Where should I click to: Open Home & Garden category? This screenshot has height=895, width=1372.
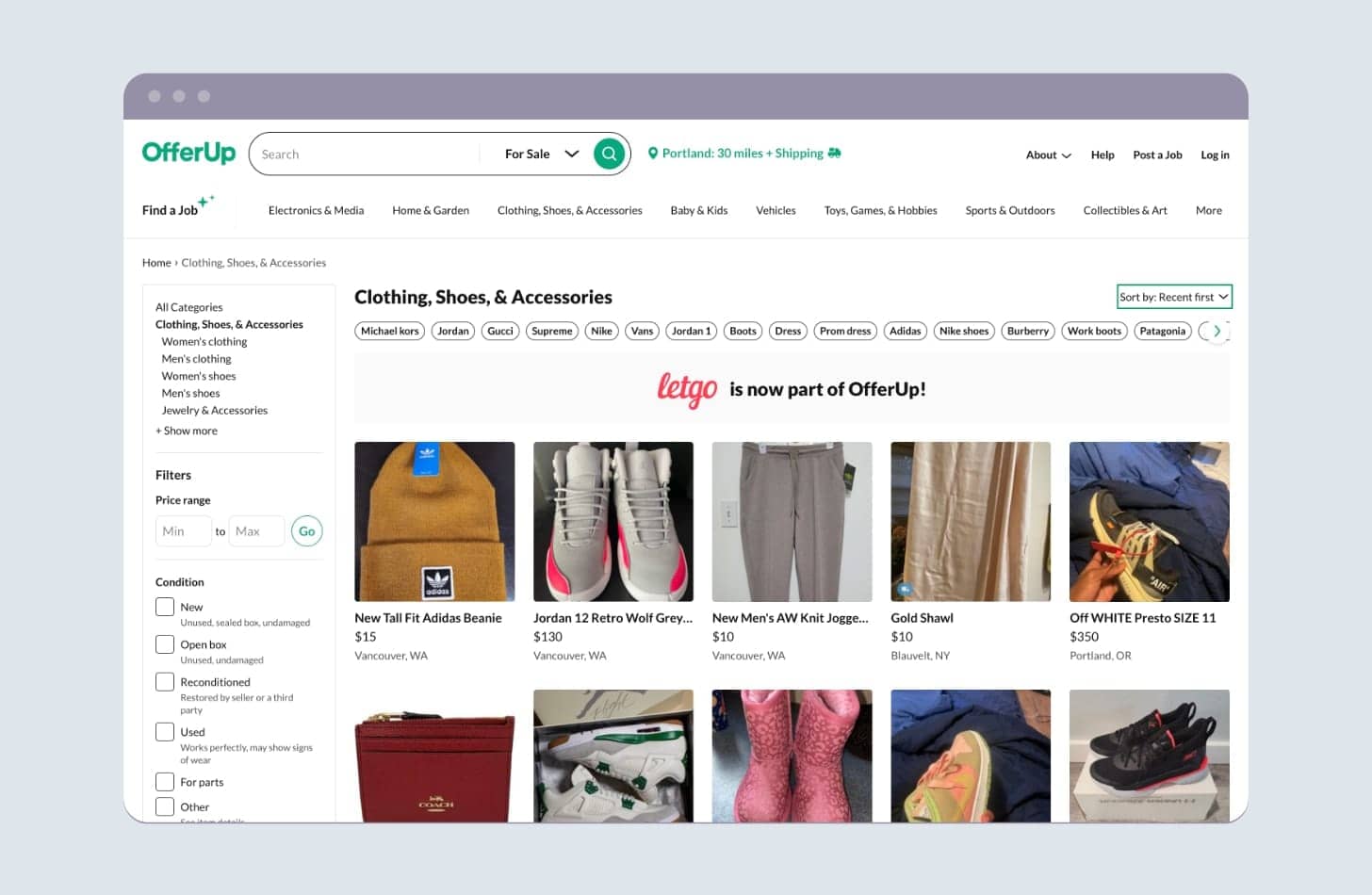(x=431, y=210)
